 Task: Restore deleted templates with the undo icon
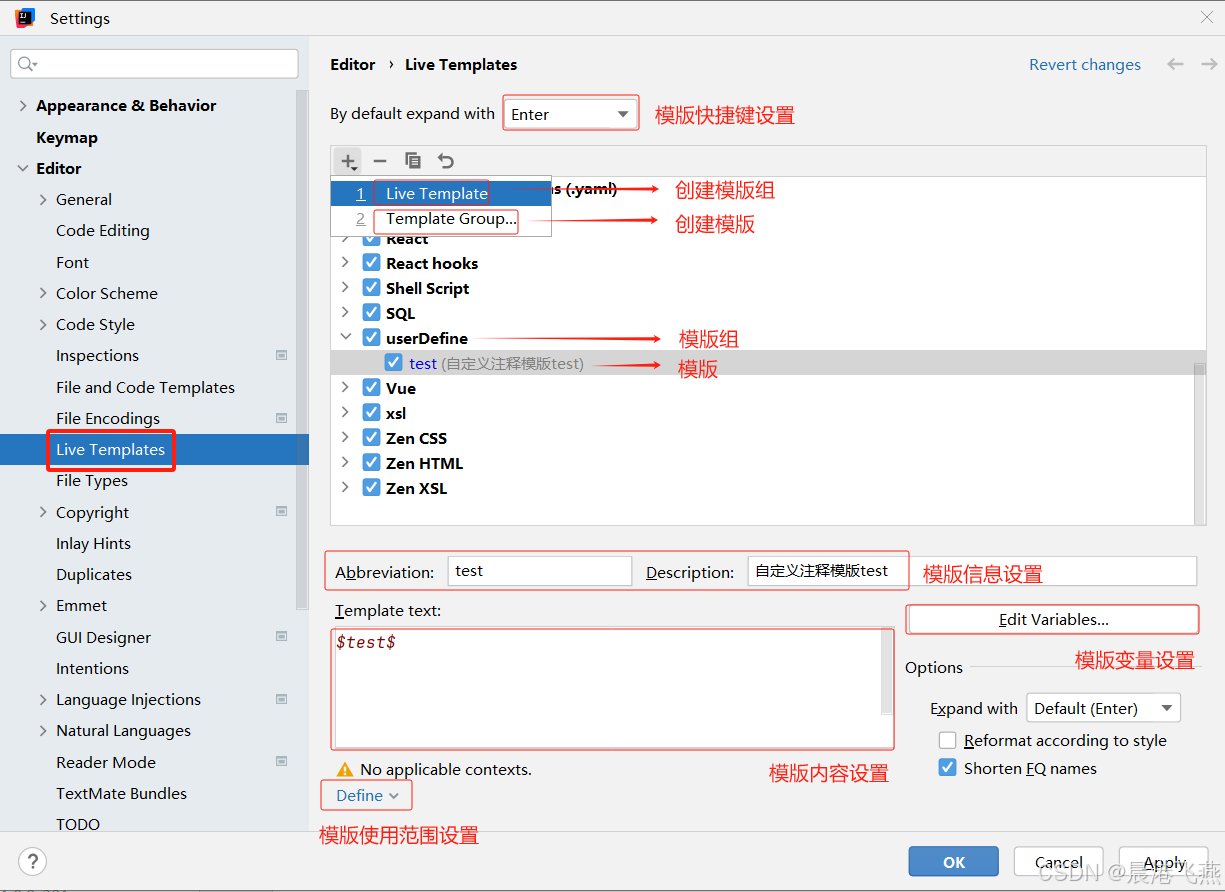click(446, 161)
